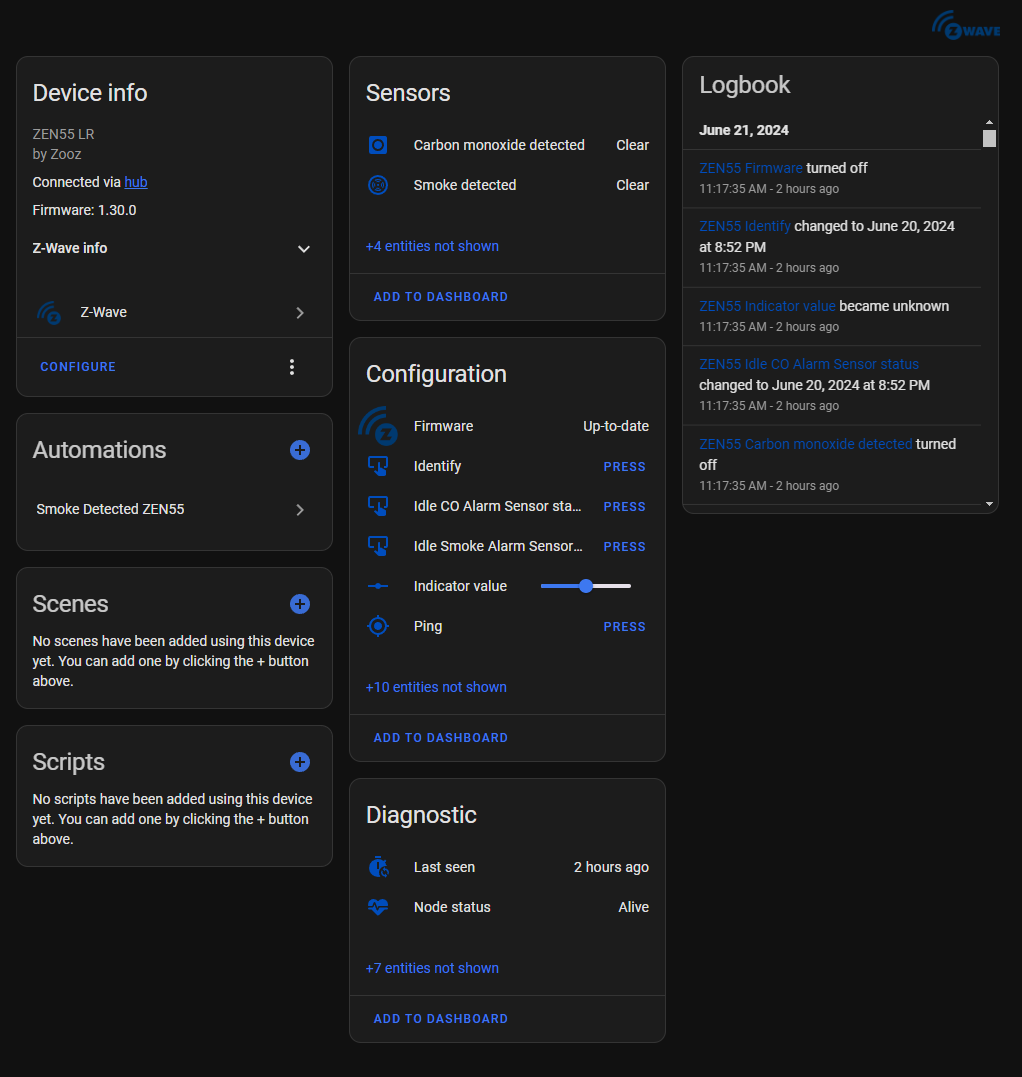Click the Smoke detected sensor icon
The image size is (1022, 1077).
click(x=378, y=185)
